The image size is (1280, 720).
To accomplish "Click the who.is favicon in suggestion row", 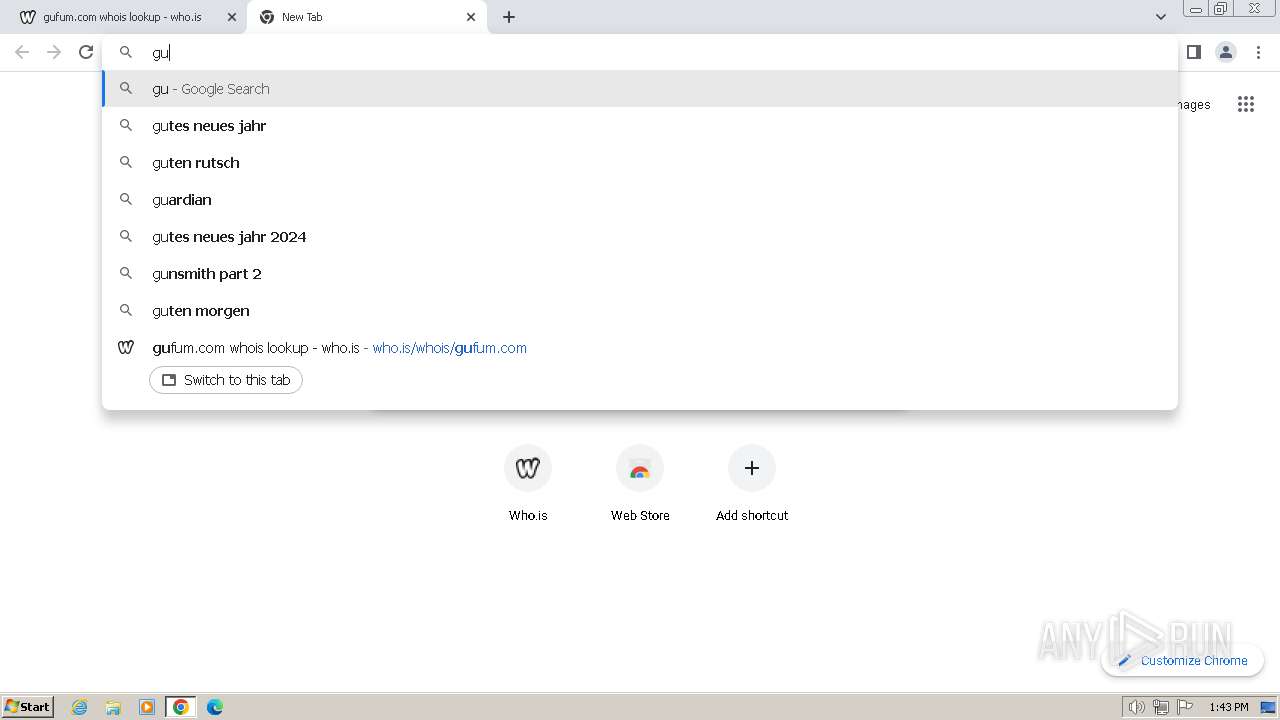I will coord(126,347).
